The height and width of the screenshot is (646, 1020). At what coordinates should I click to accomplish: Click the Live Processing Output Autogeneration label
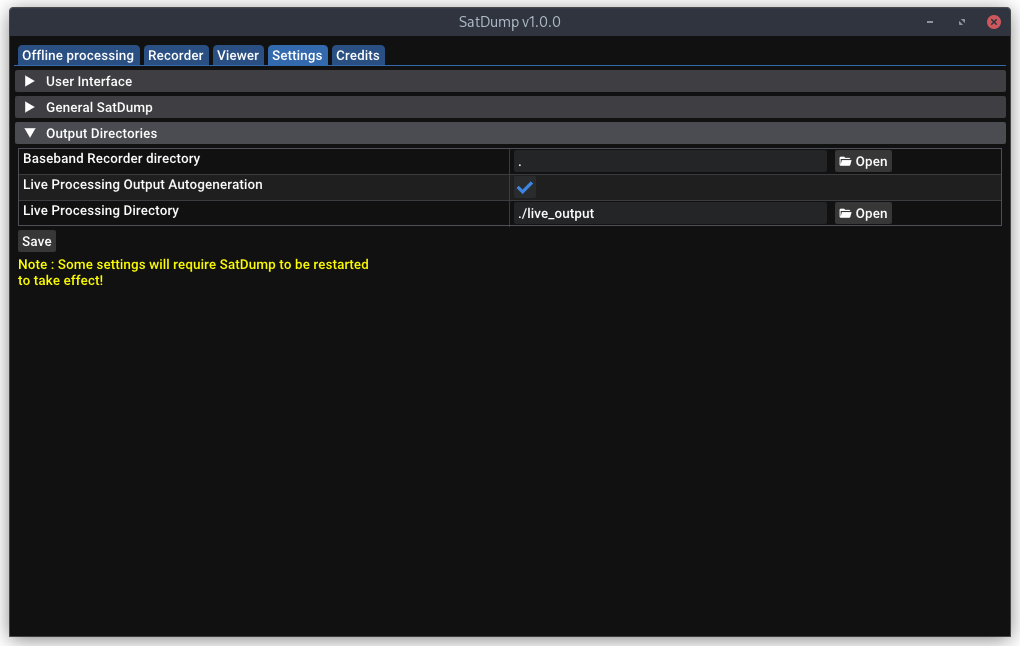pyautogui.click(x=142, y=185)
